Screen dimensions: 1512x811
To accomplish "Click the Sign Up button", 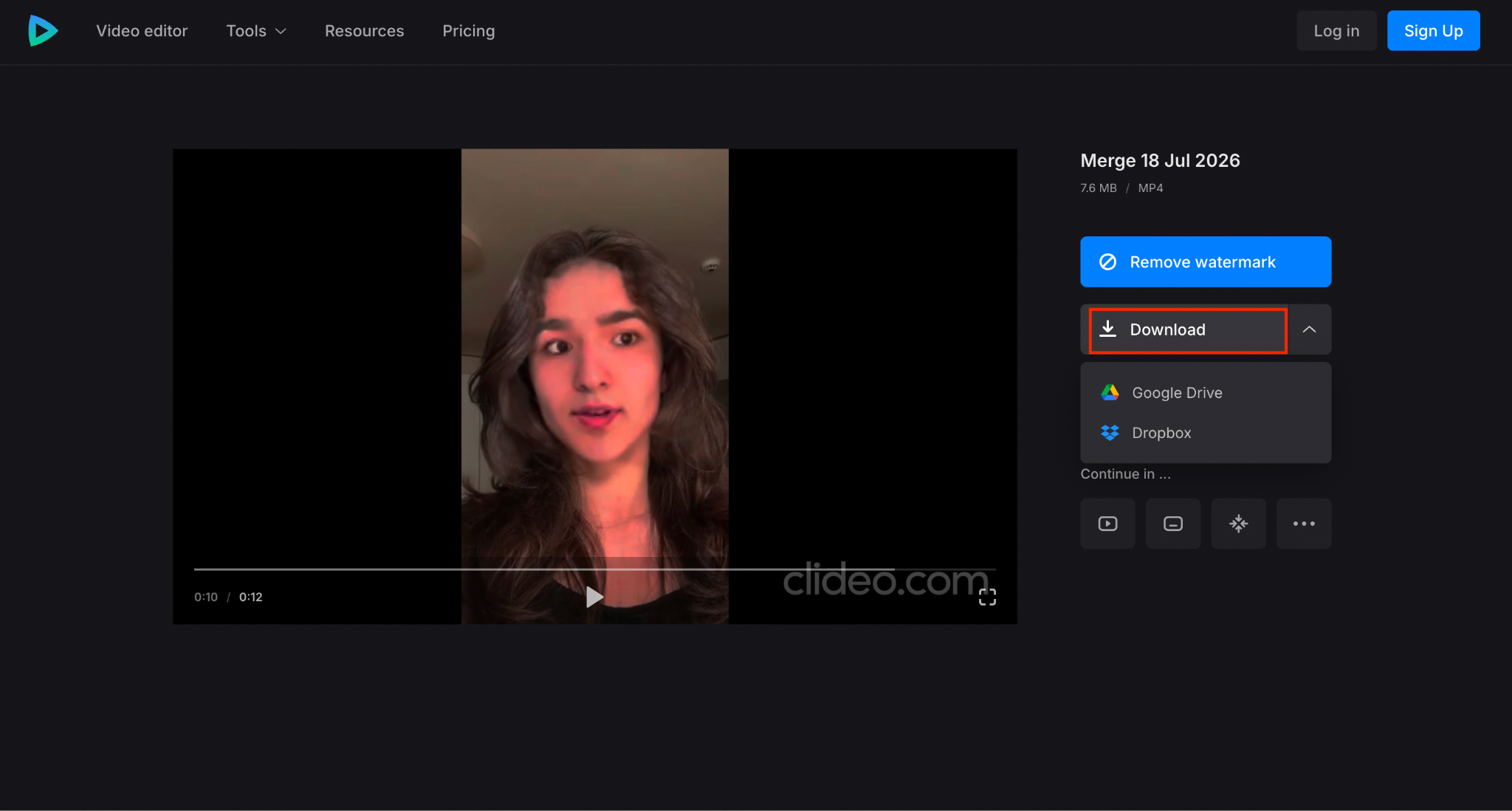I will (1433, 30).
